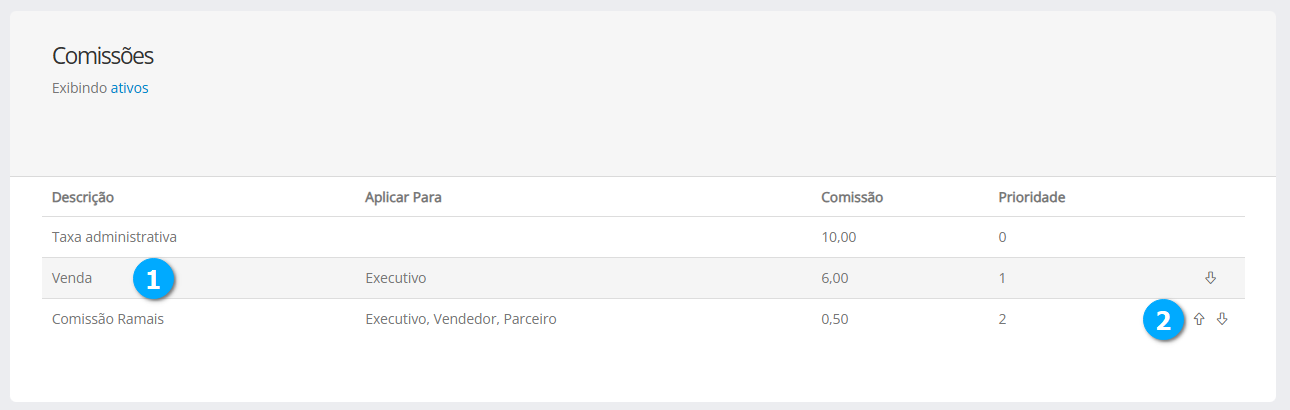
Task: Click the blue number 1 badge
Action: click(x=153, y=280)
